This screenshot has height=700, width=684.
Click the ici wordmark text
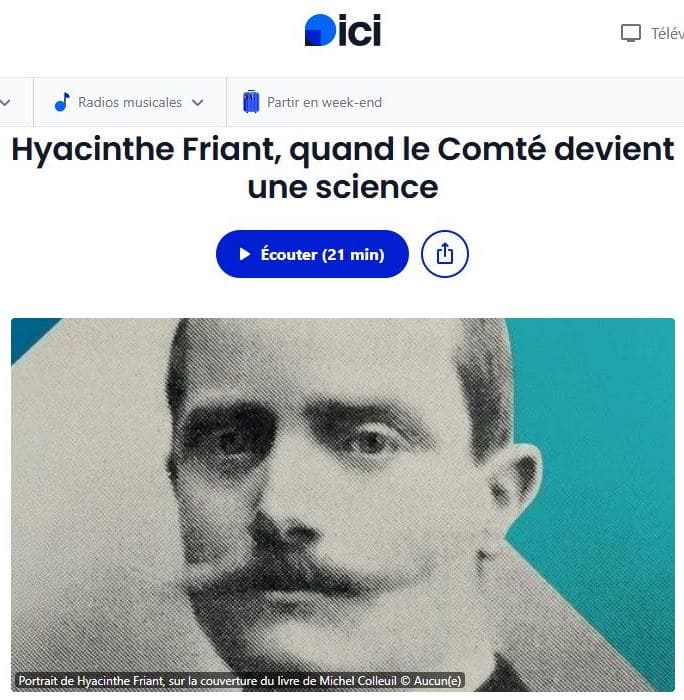click(x=360, y=30)
